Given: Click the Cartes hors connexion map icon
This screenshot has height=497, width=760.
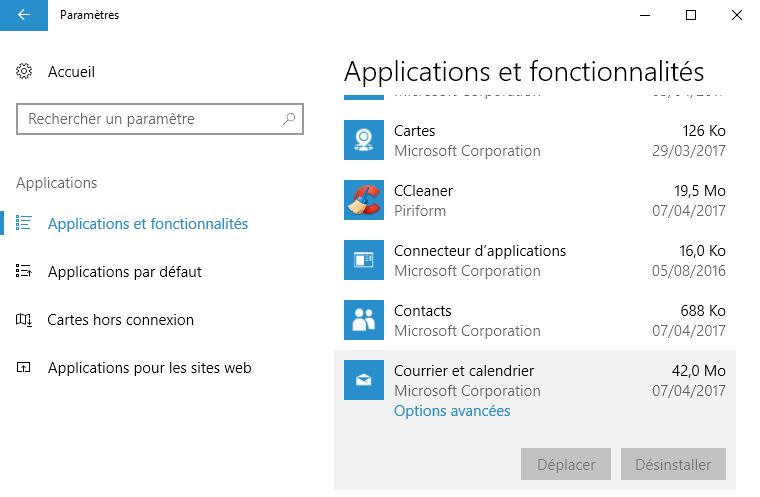Looking at the screenshot, I should coord(24,320).
